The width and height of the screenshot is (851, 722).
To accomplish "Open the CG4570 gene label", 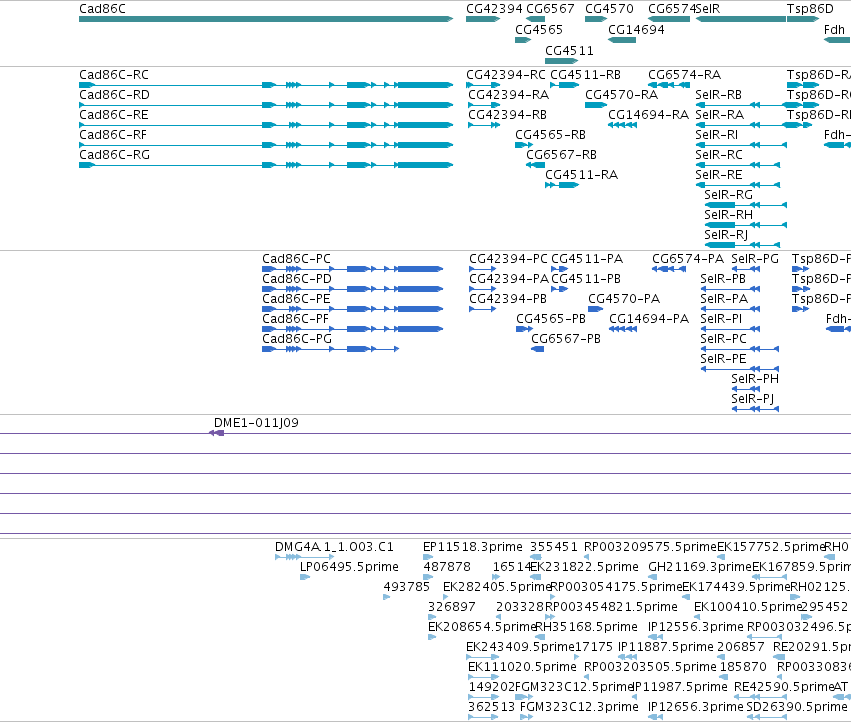I will [x=609, y=9].
